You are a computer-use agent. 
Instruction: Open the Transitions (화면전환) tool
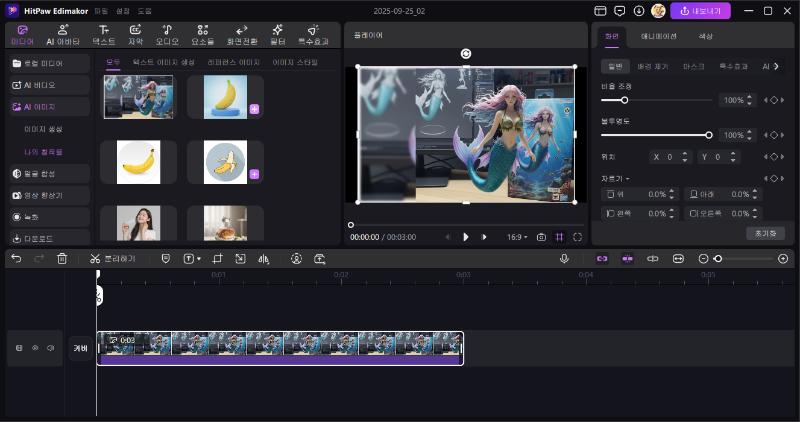[242, 35]
